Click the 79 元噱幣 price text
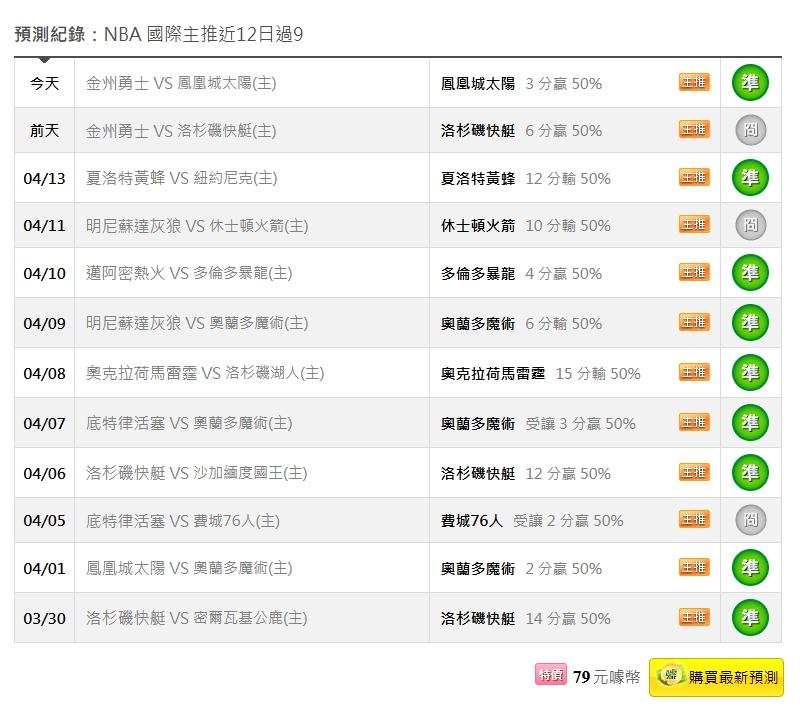This screenshot has height=708, width=800. 606,677
